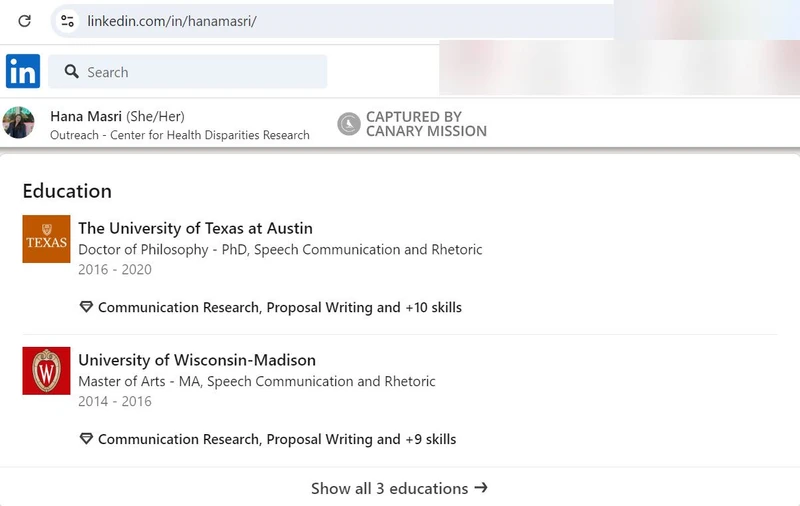
Task: Focus the LinkedIn Search field
Action: pos(188,71)
